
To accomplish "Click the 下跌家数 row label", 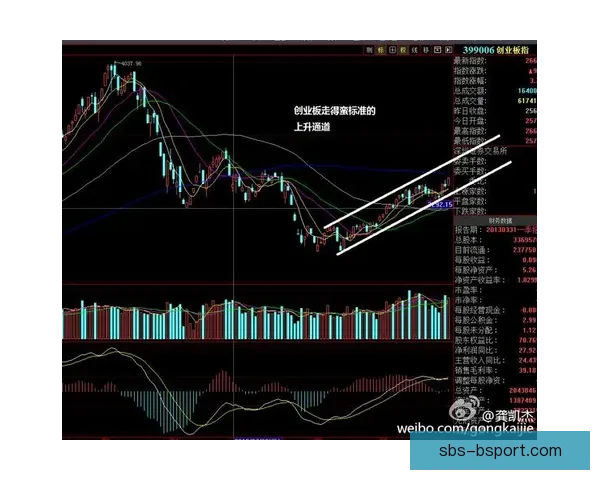I will pos(470,211).
